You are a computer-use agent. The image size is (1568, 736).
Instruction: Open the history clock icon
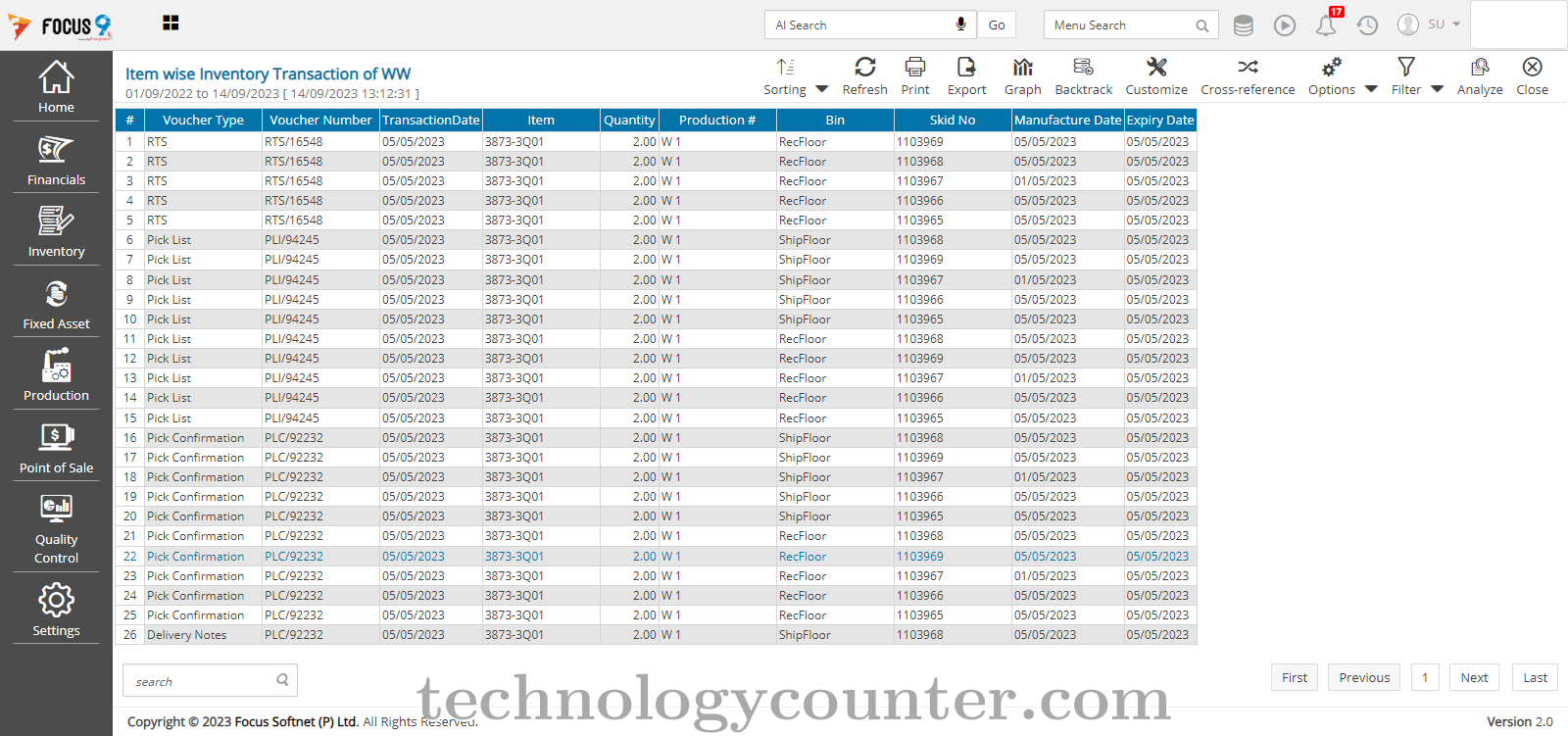tap(1367, 25)
